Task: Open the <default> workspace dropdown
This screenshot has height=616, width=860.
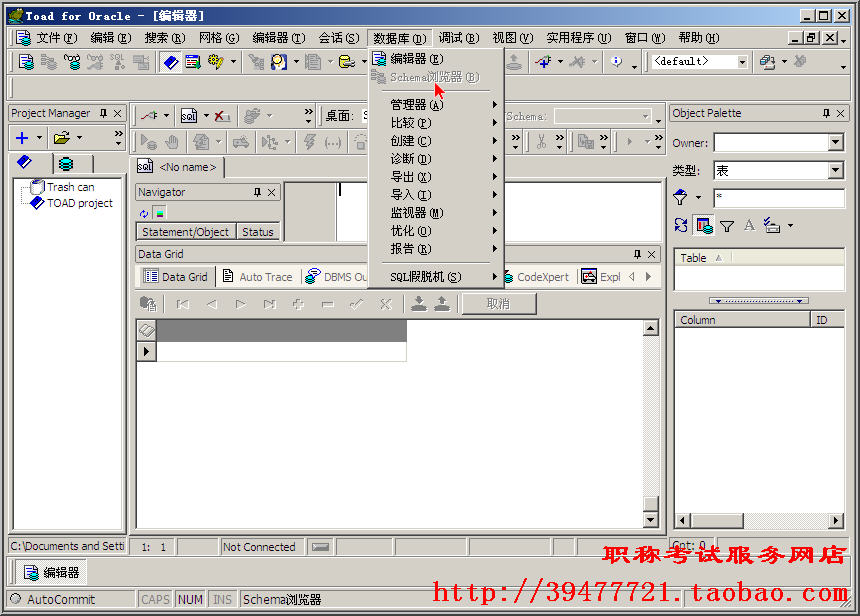Action: coord(742,62)
